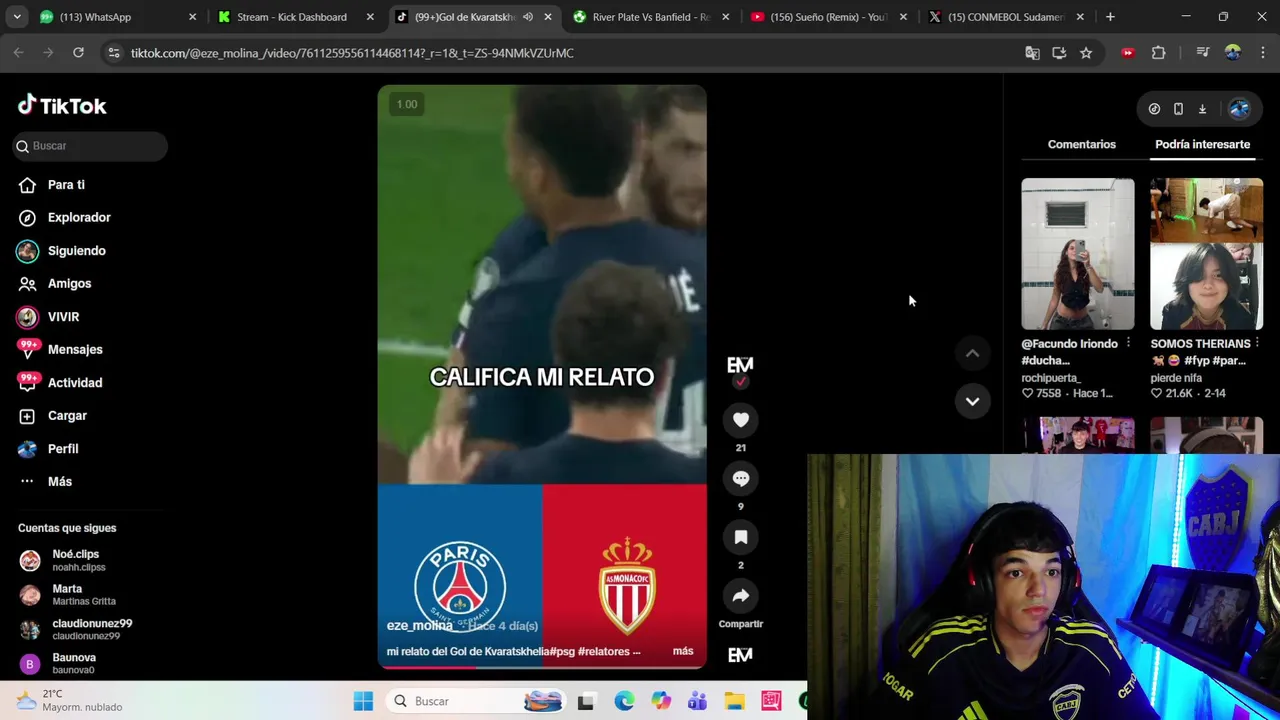This screenshot has width=1280, height=720.
Task: Switch to Podría interesarte tab
Action: click(1202, 144)
